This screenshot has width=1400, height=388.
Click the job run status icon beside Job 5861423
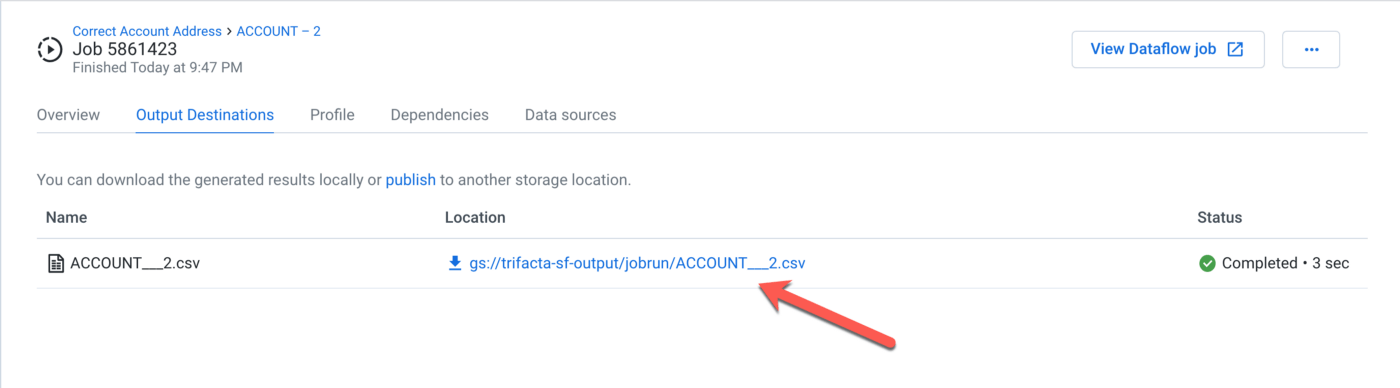tap(49, 48)
